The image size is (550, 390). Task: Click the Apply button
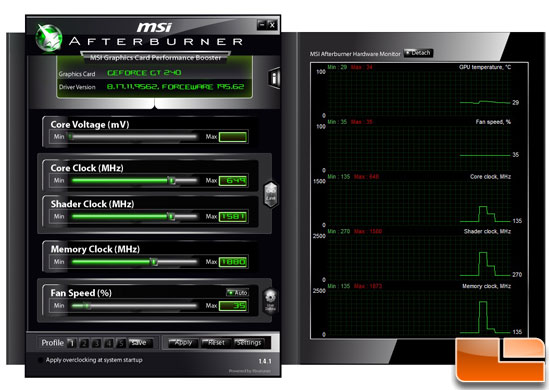(183, 343)
